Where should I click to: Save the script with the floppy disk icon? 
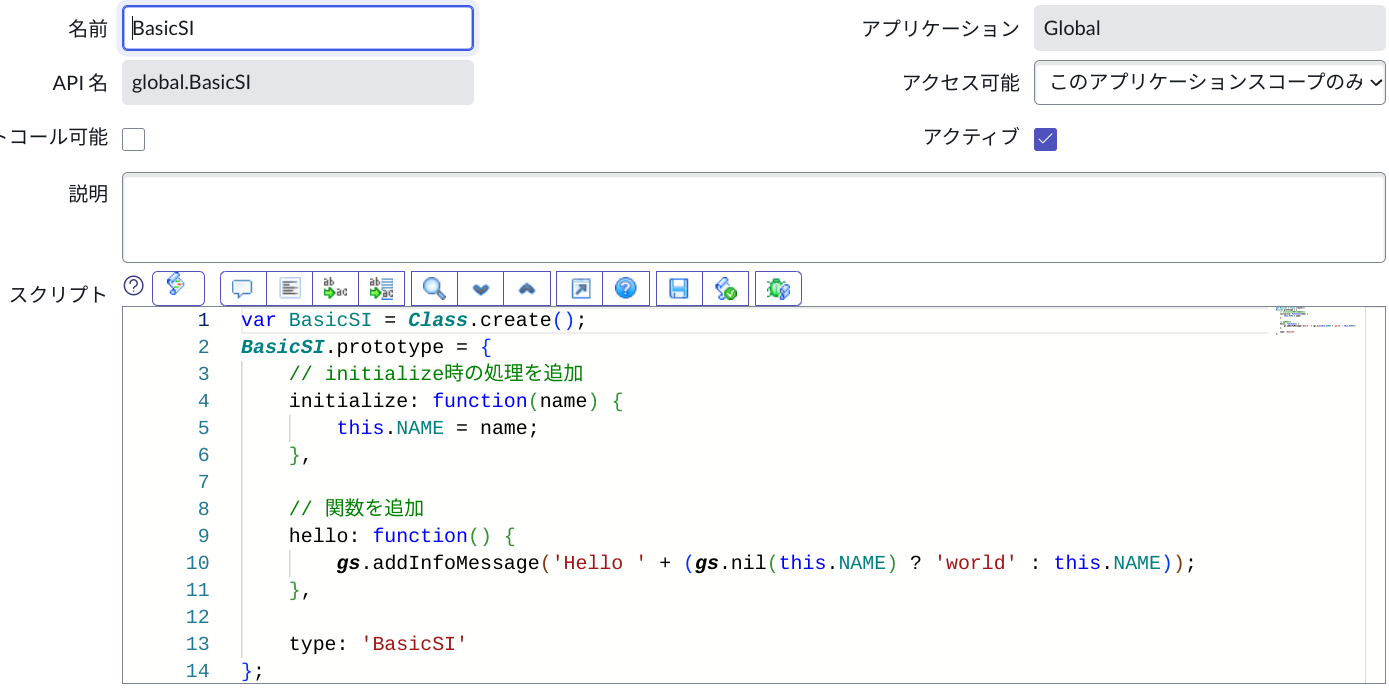click(x=678, y=288)
